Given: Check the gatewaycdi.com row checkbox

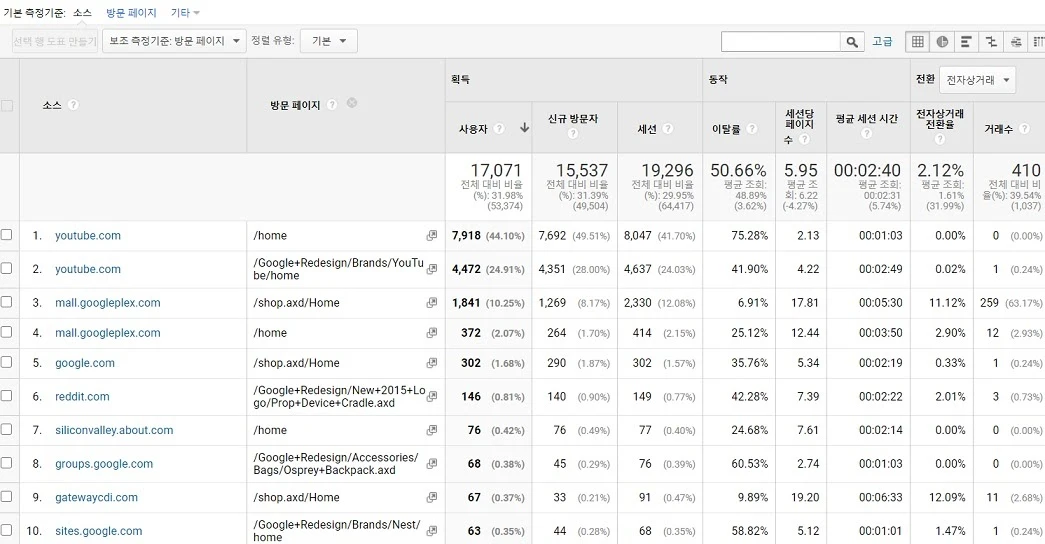Looking at the screenshot, I should tap(7, 496).
